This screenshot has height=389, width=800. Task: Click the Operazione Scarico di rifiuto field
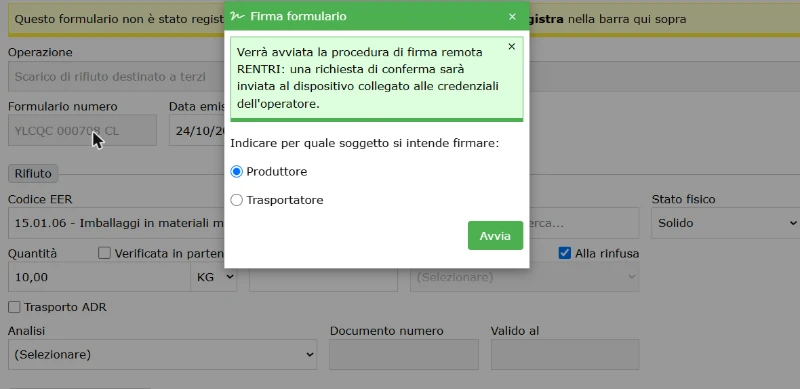[116, 77]
